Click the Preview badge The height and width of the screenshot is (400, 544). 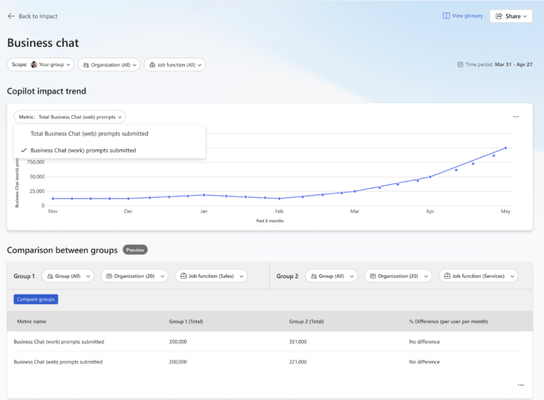click(135, 250)
